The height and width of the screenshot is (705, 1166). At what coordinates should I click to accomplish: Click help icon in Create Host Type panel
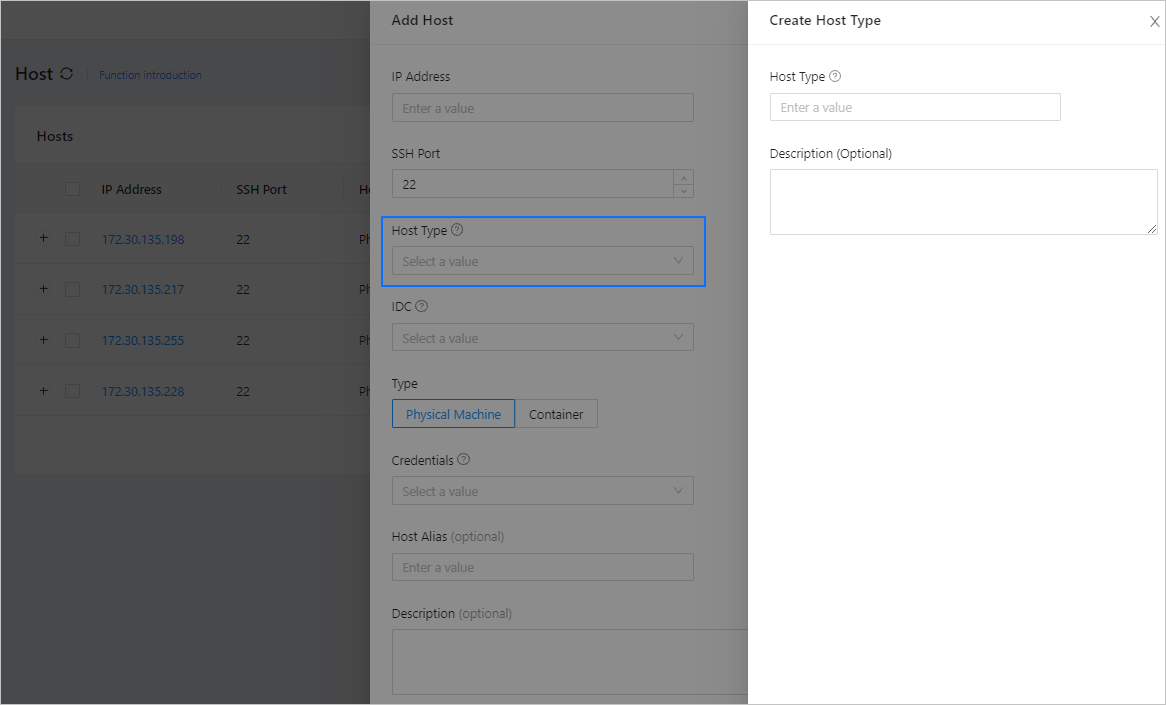pos(835,76)
